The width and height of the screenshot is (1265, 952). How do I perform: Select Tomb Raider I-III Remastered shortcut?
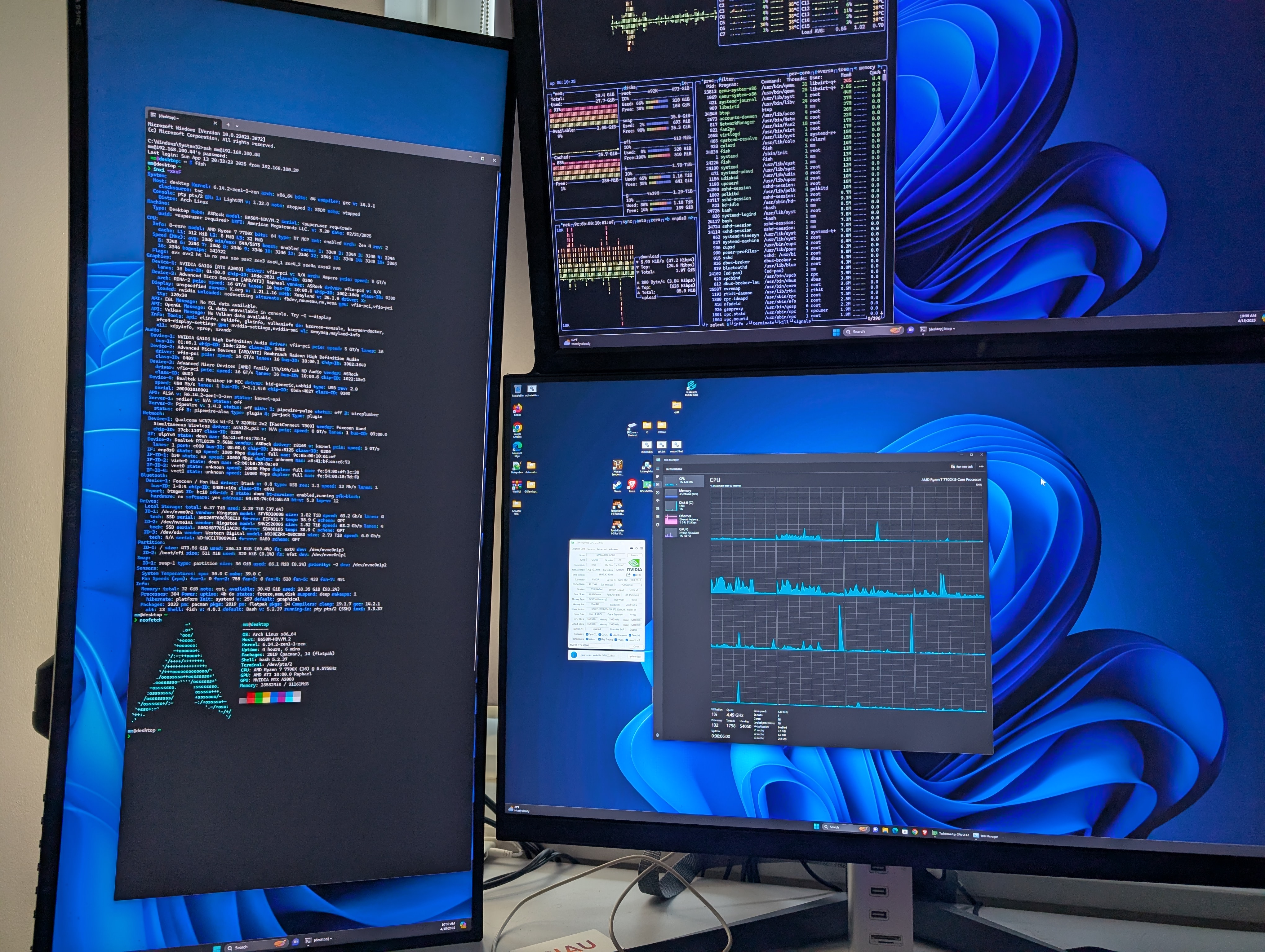pos(618,507)
